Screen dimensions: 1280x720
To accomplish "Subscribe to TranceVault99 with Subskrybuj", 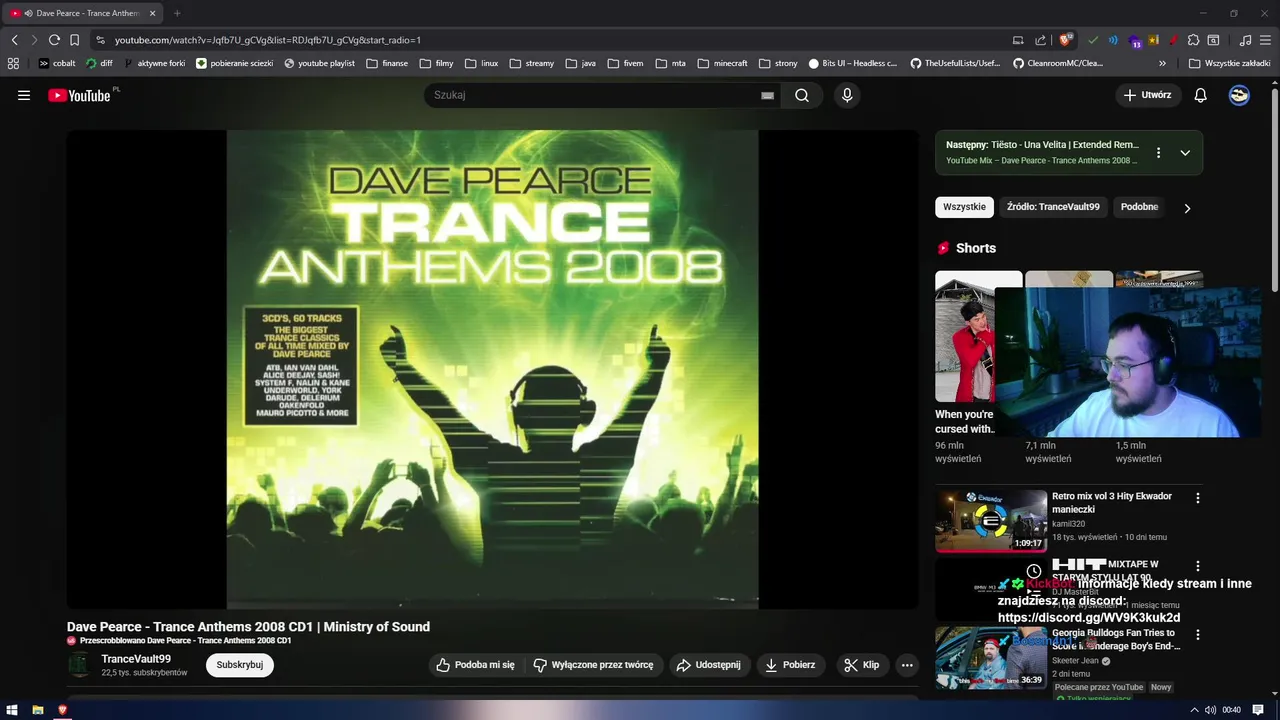I will pyautogui.click(x=240, y=665).
